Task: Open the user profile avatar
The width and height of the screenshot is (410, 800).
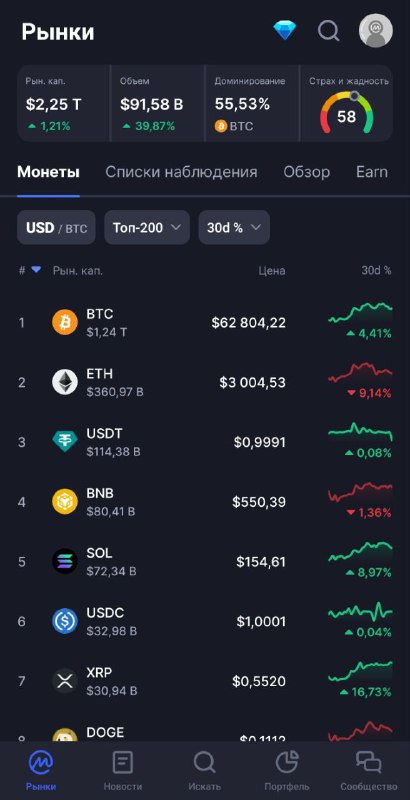Action: 376,31
